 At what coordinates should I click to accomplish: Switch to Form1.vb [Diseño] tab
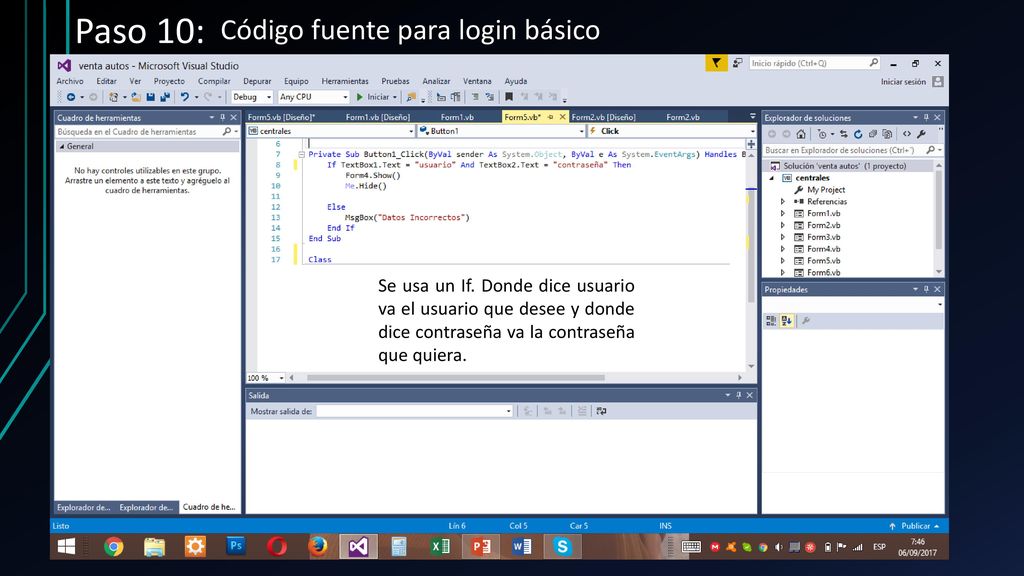pos(377,117)
